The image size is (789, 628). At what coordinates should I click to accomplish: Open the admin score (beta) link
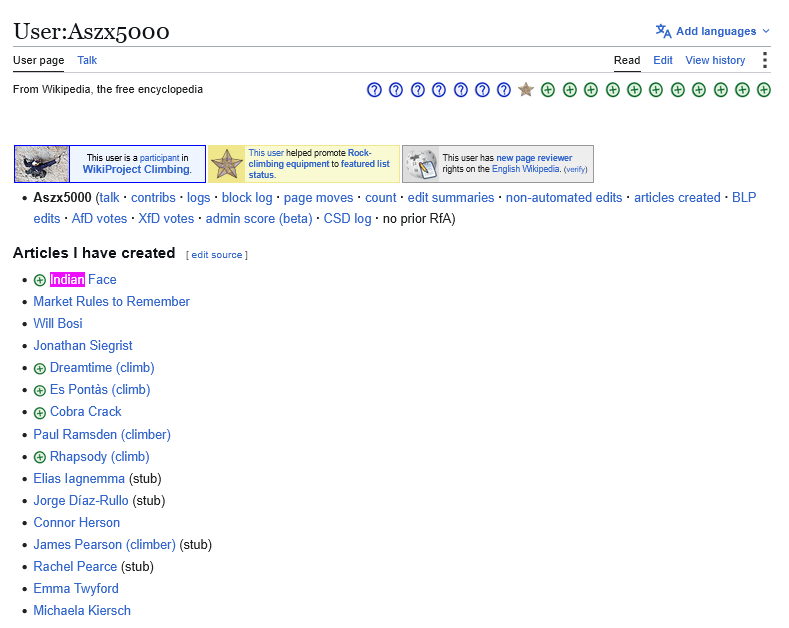pyautogui.click(x=259, y=219)
